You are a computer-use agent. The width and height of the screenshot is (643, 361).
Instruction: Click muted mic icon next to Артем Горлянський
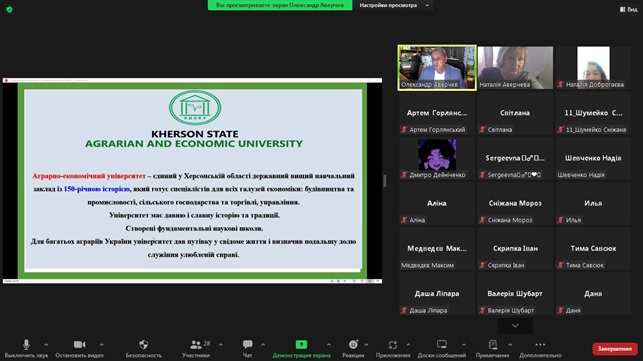[404, 130]
